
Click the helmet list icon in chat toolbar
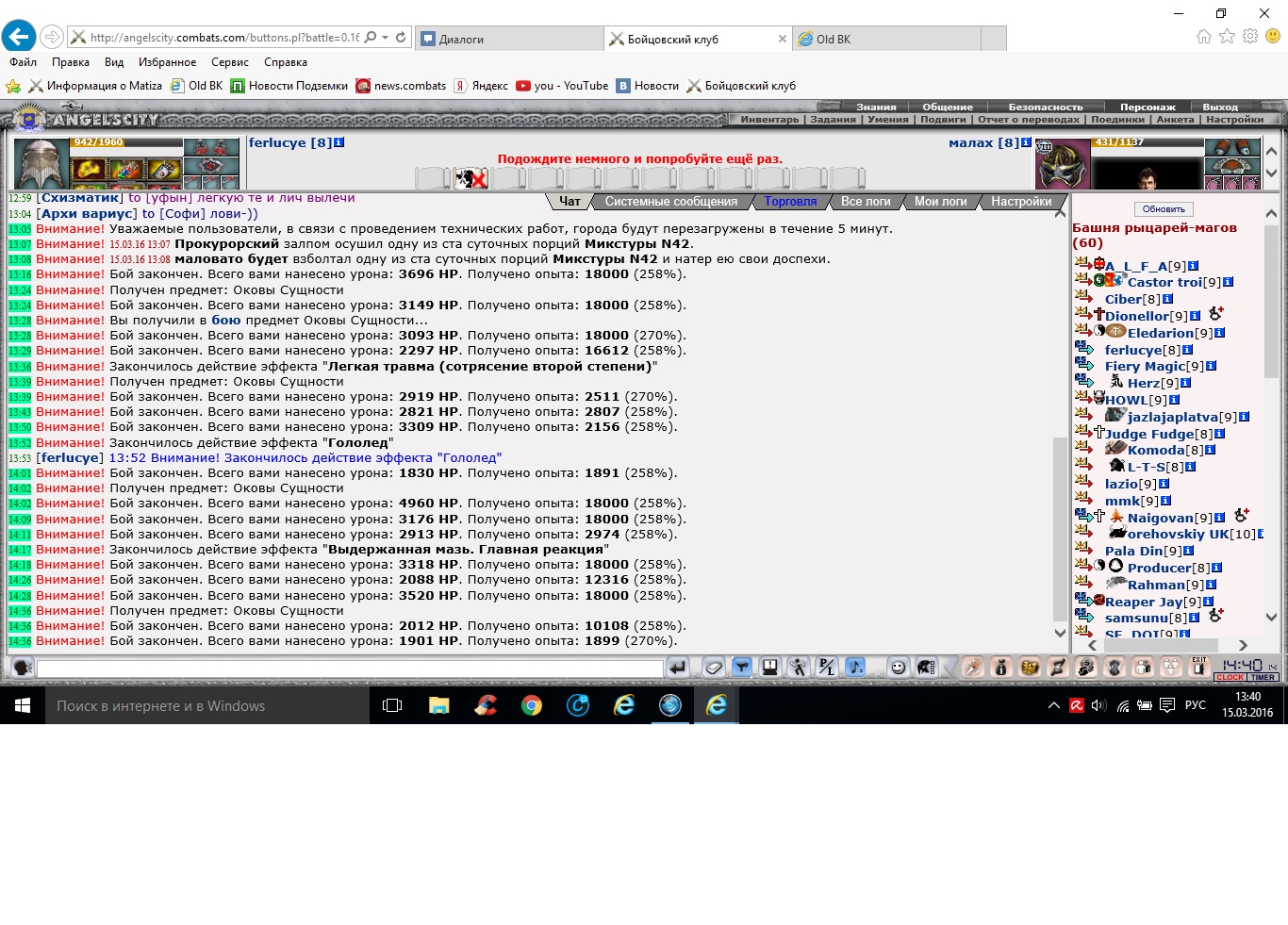pyautogui.click(x=926, y=668)
